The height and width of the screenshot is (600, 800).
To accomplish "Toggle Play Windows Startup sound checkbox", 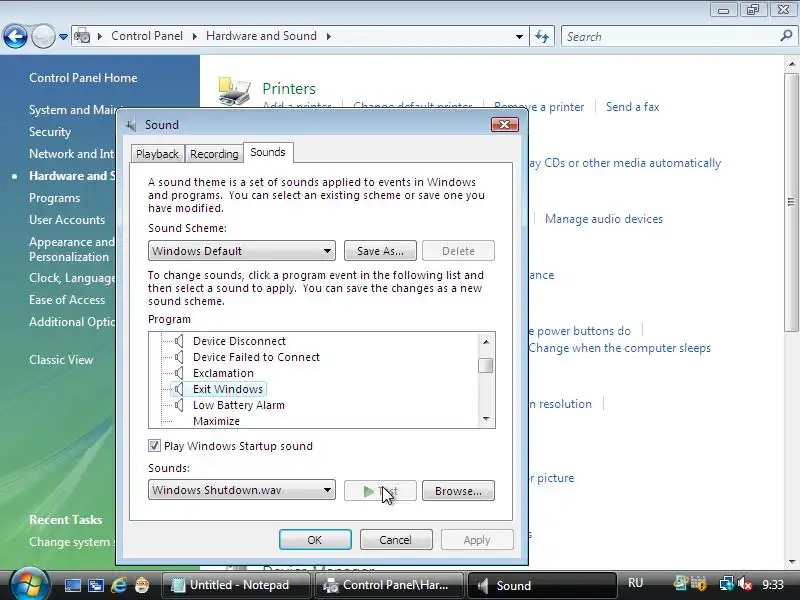I will pyautogui.click(x=154, y=445).
